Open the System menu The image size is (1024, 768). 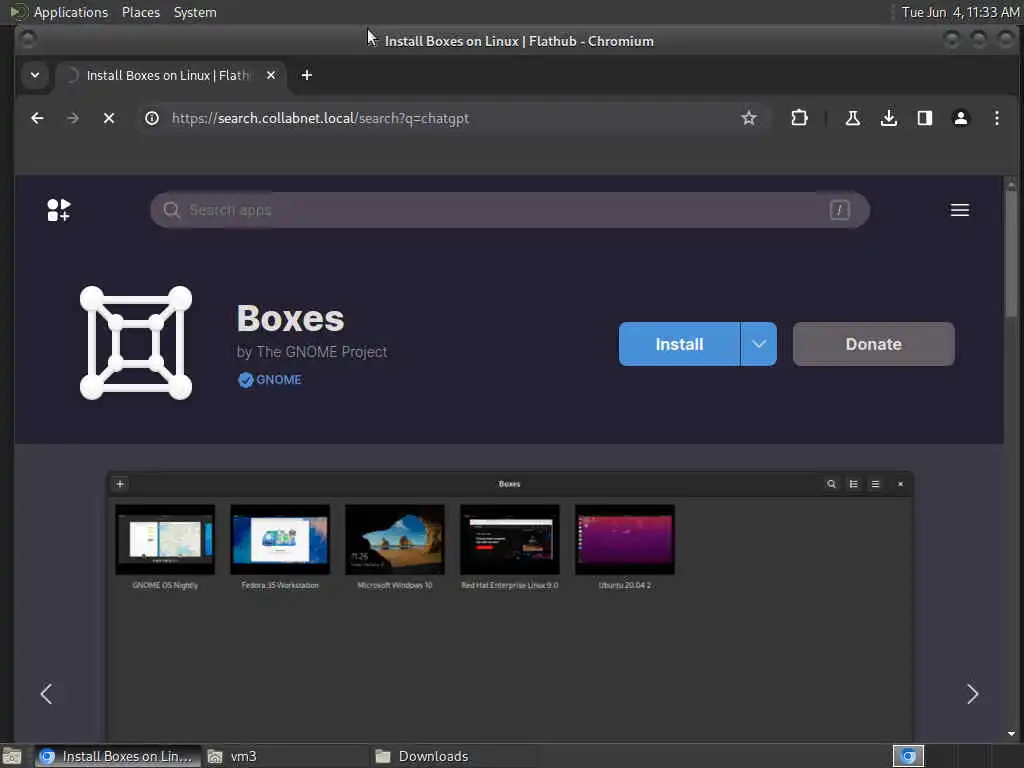pos(195,12)
